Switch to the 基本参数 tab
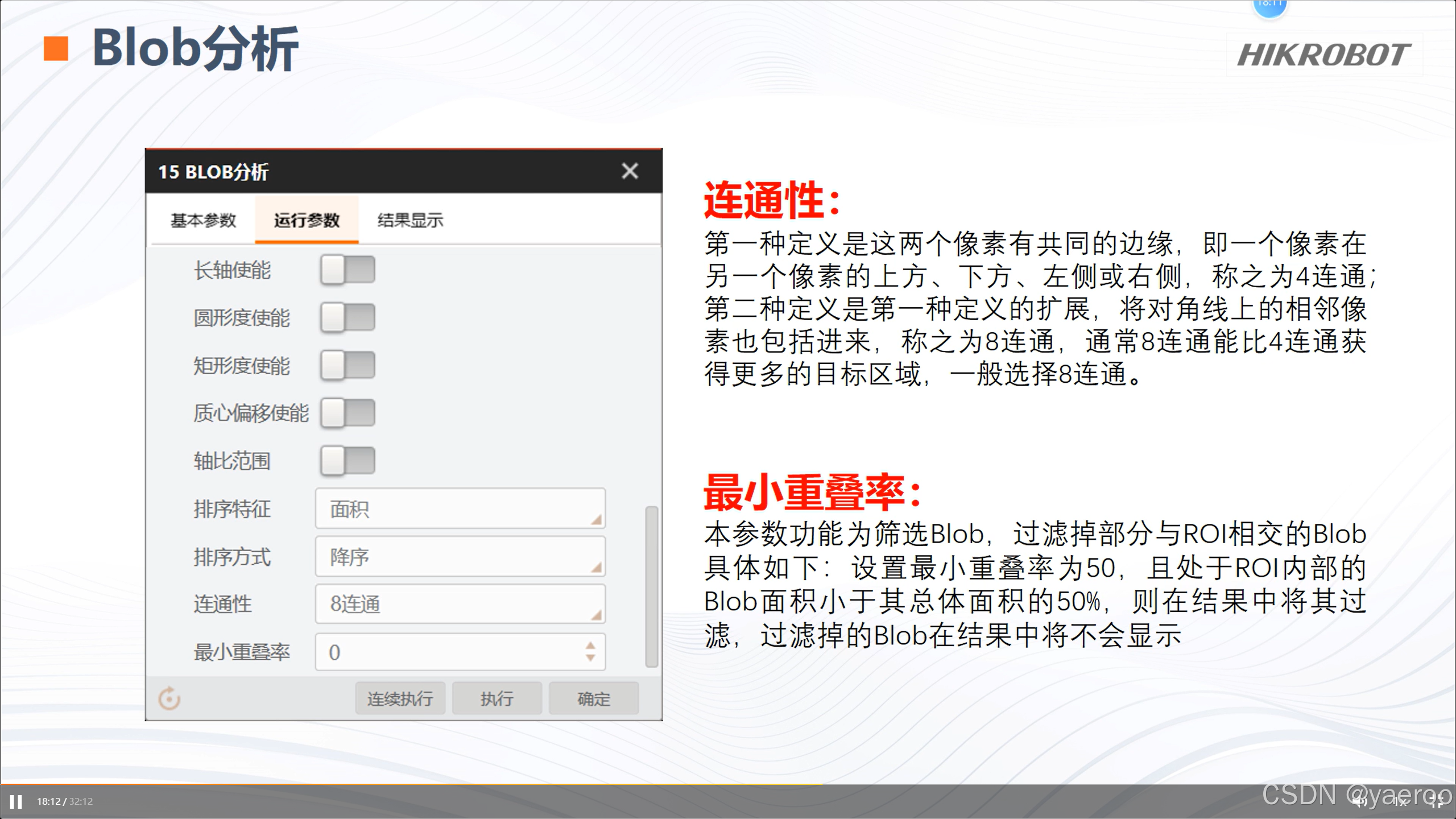 203,220
